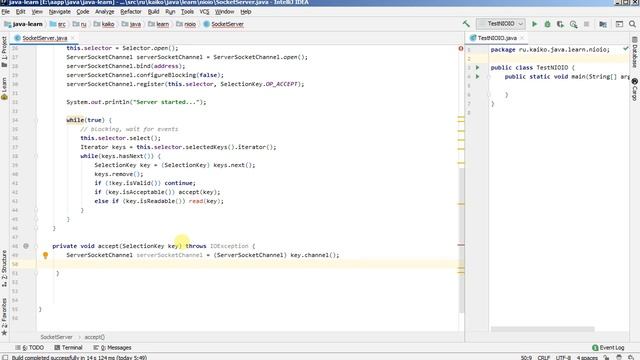640x360 pixels.
Task: Click run gutter arrow beside main method
Action: point(478,76)
